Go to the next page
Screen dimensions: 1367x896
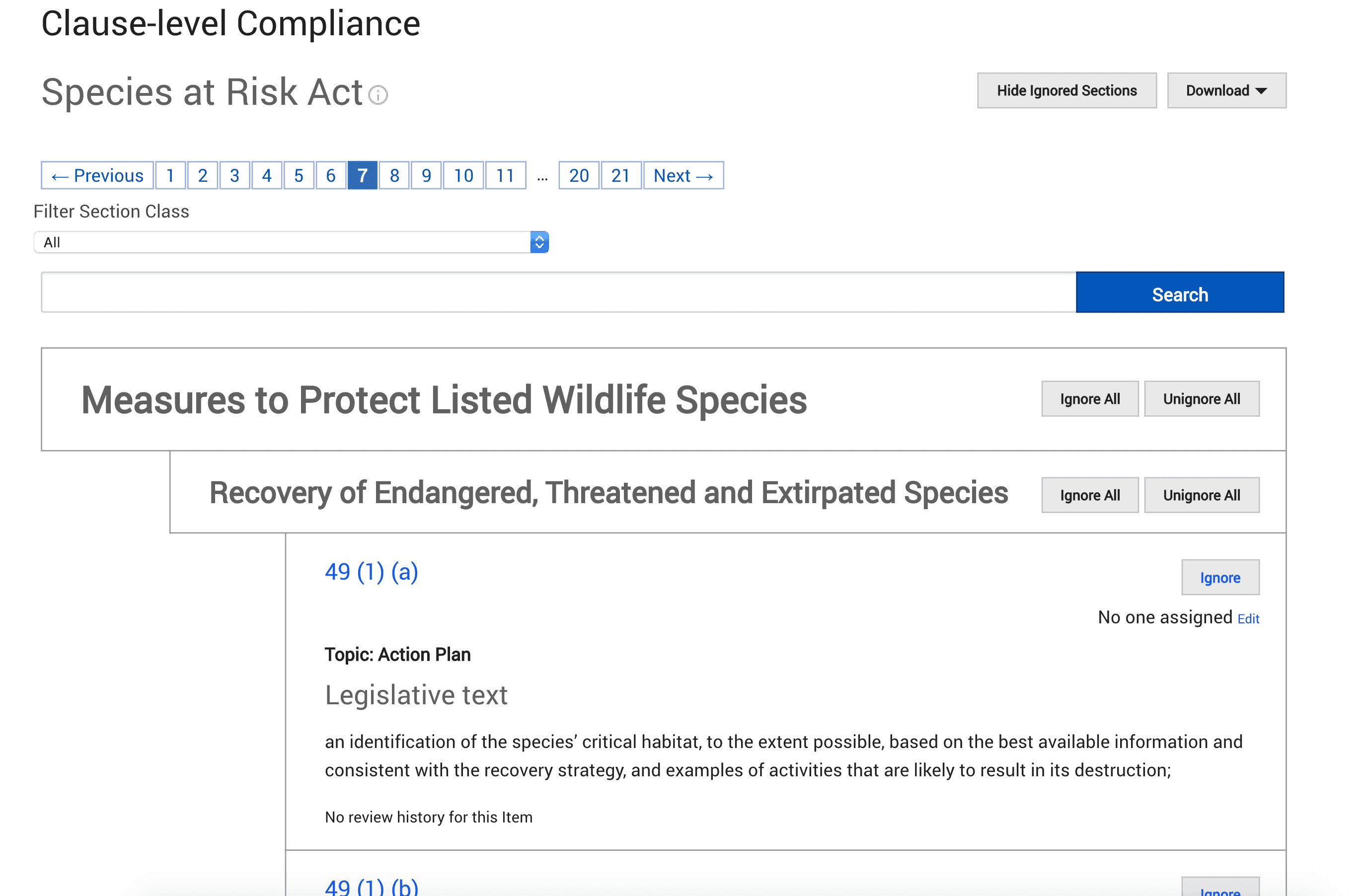tap(683, 176)
